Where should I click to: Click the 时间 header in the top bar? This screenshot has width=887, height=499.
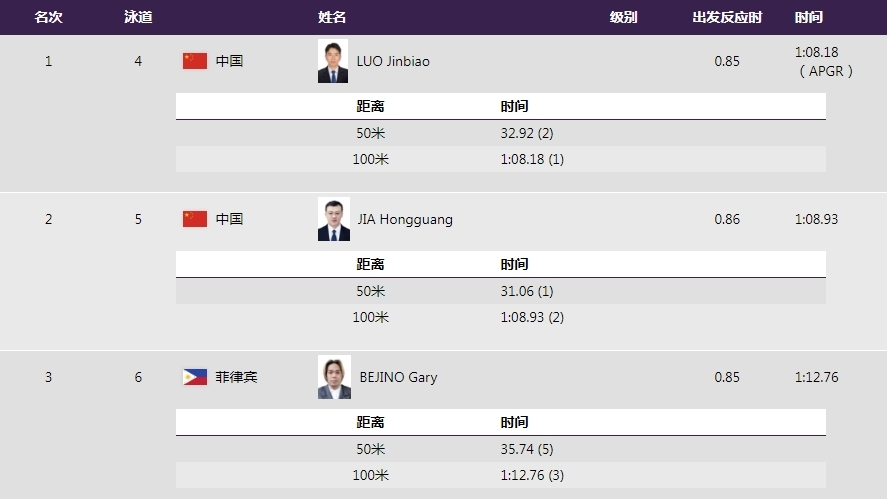point(809,17)
